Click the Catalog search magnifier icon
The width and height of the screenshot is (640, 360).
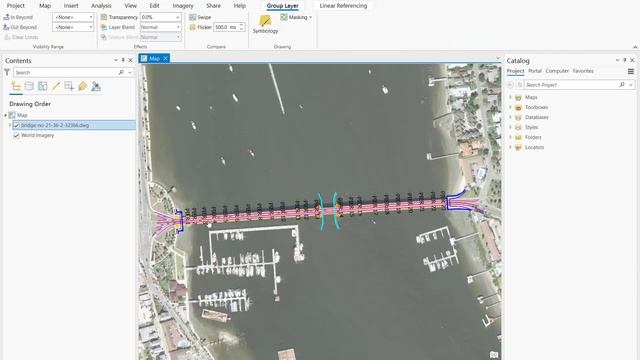[622, 84]
